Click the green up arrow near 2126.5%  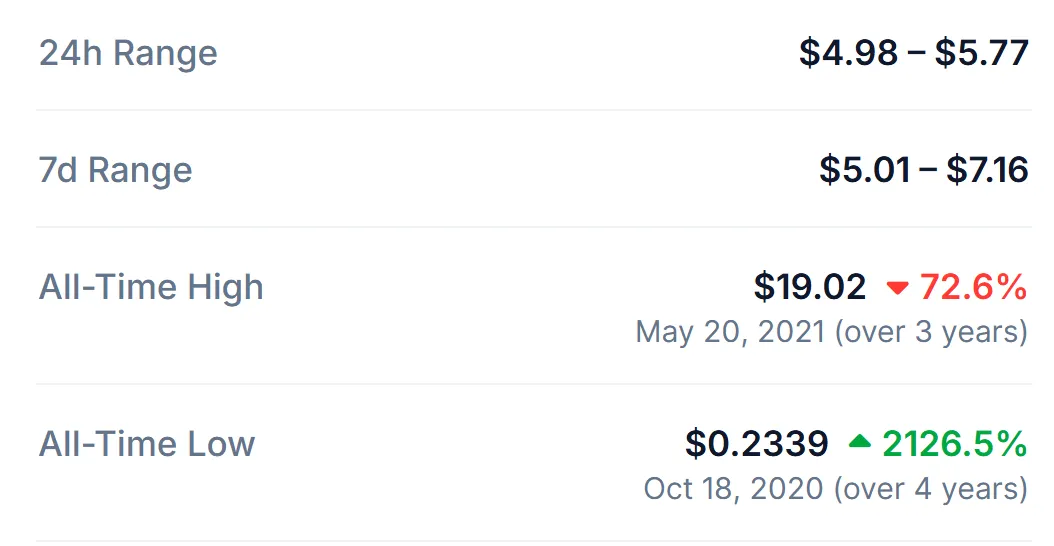tap(860, 441)
